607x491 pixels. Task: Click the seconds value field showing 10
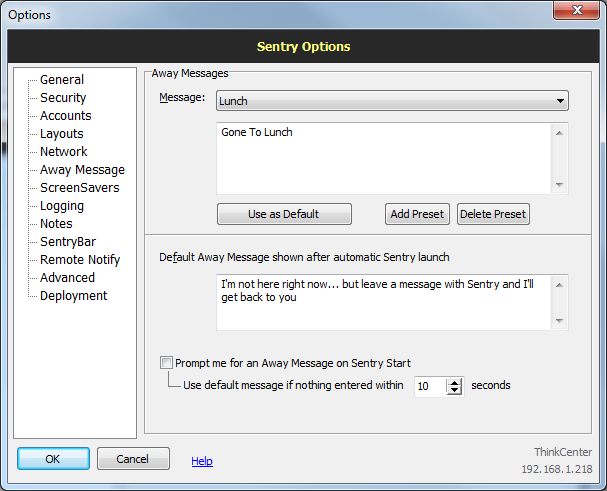[430, 386]
